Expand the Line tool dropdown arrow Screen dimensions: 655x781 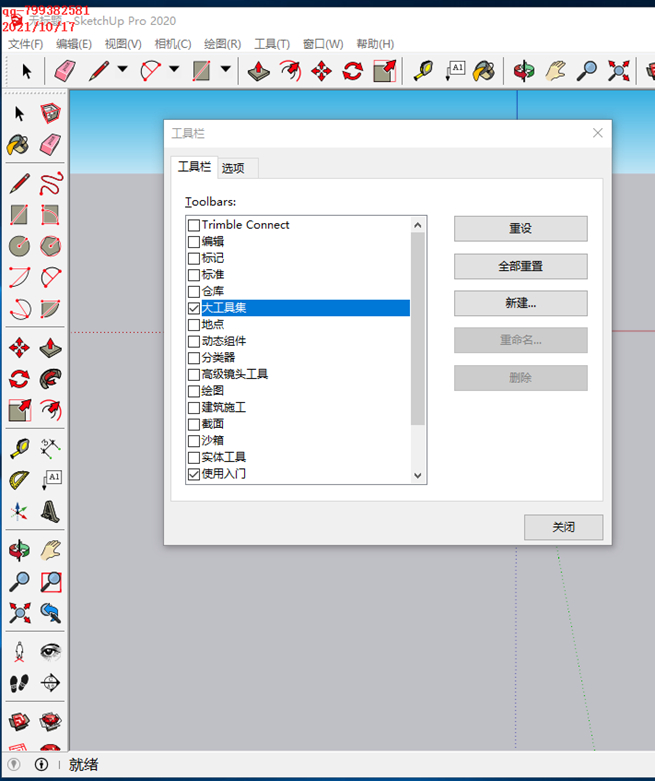[123, 69]
